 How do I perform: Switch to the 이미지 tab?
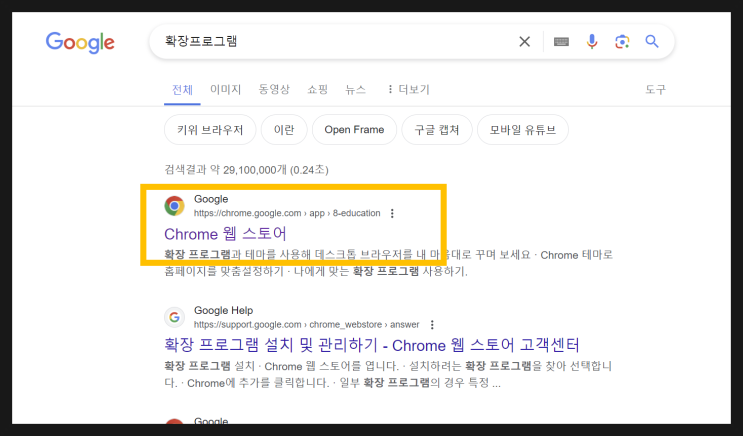(226, 89)
